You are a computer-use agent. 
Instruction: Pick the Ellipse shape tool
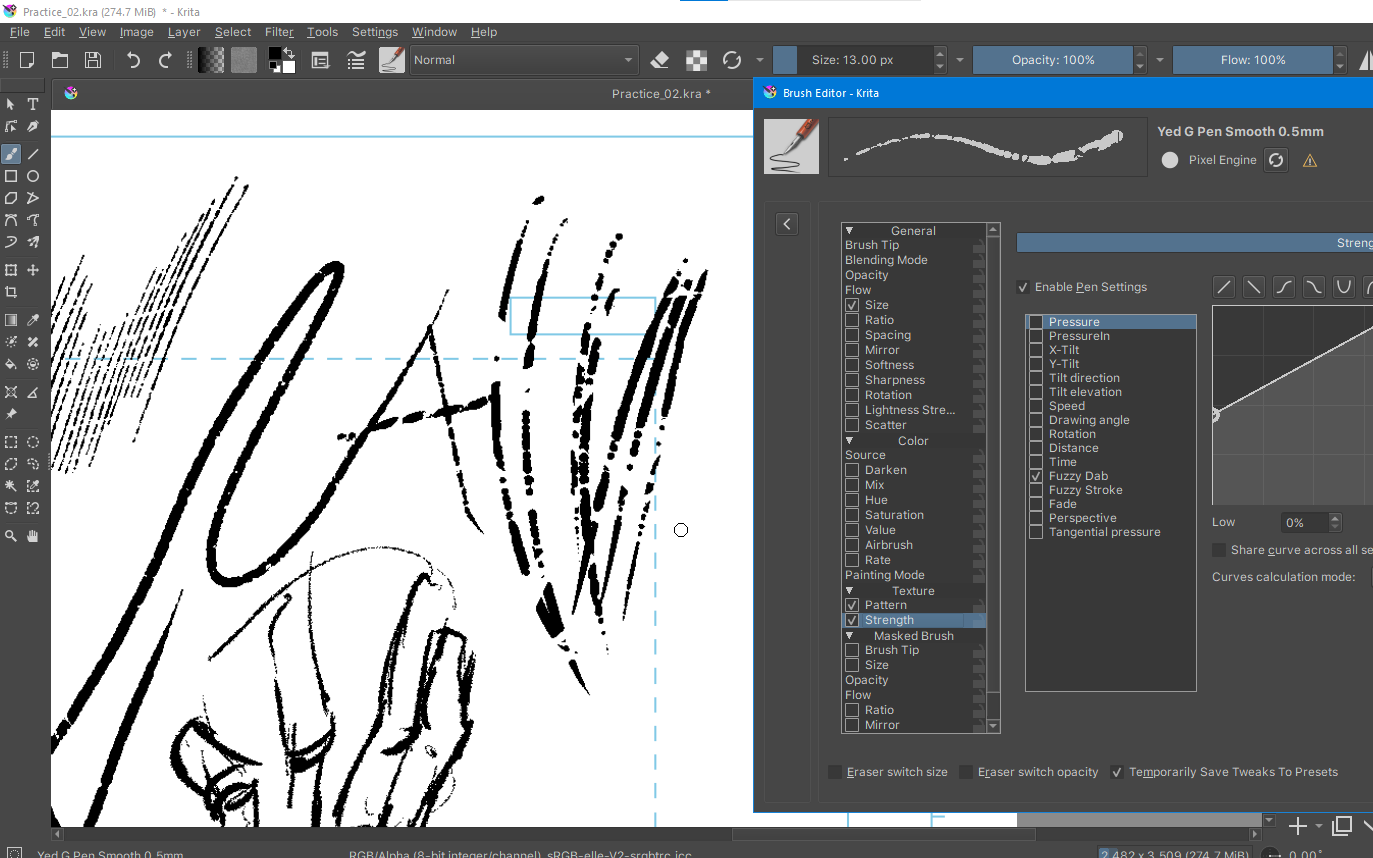[x=33, y=176]
